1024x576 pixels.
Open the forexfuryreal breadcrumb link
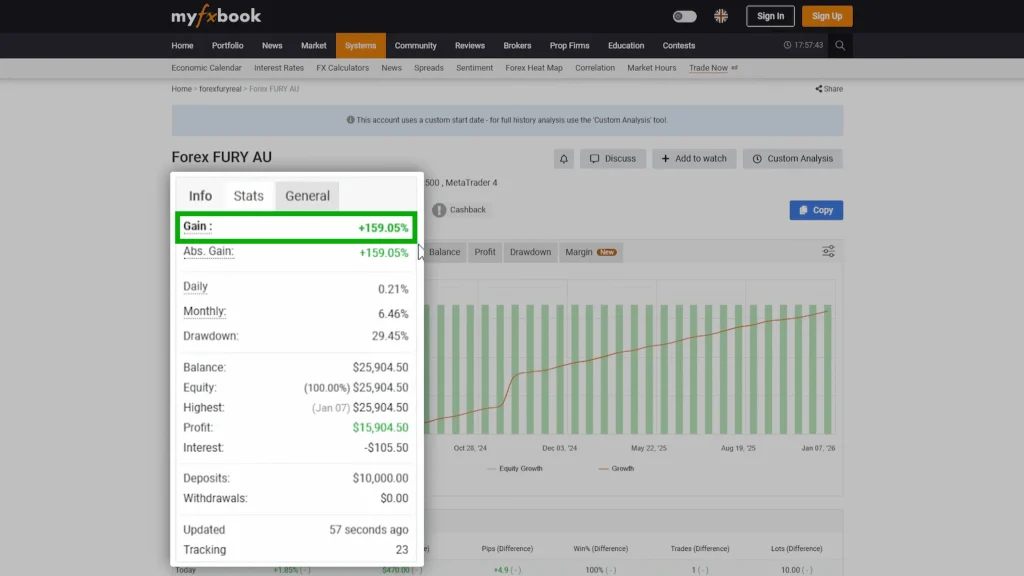coord(221,89)
